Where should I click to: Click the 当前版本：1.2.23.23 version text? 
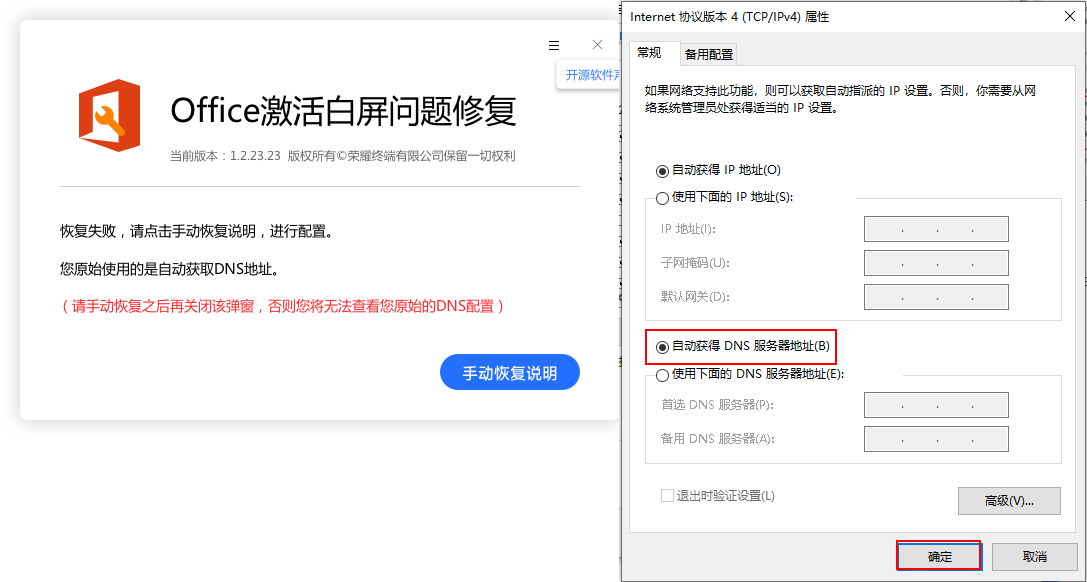tap(225, 157)
